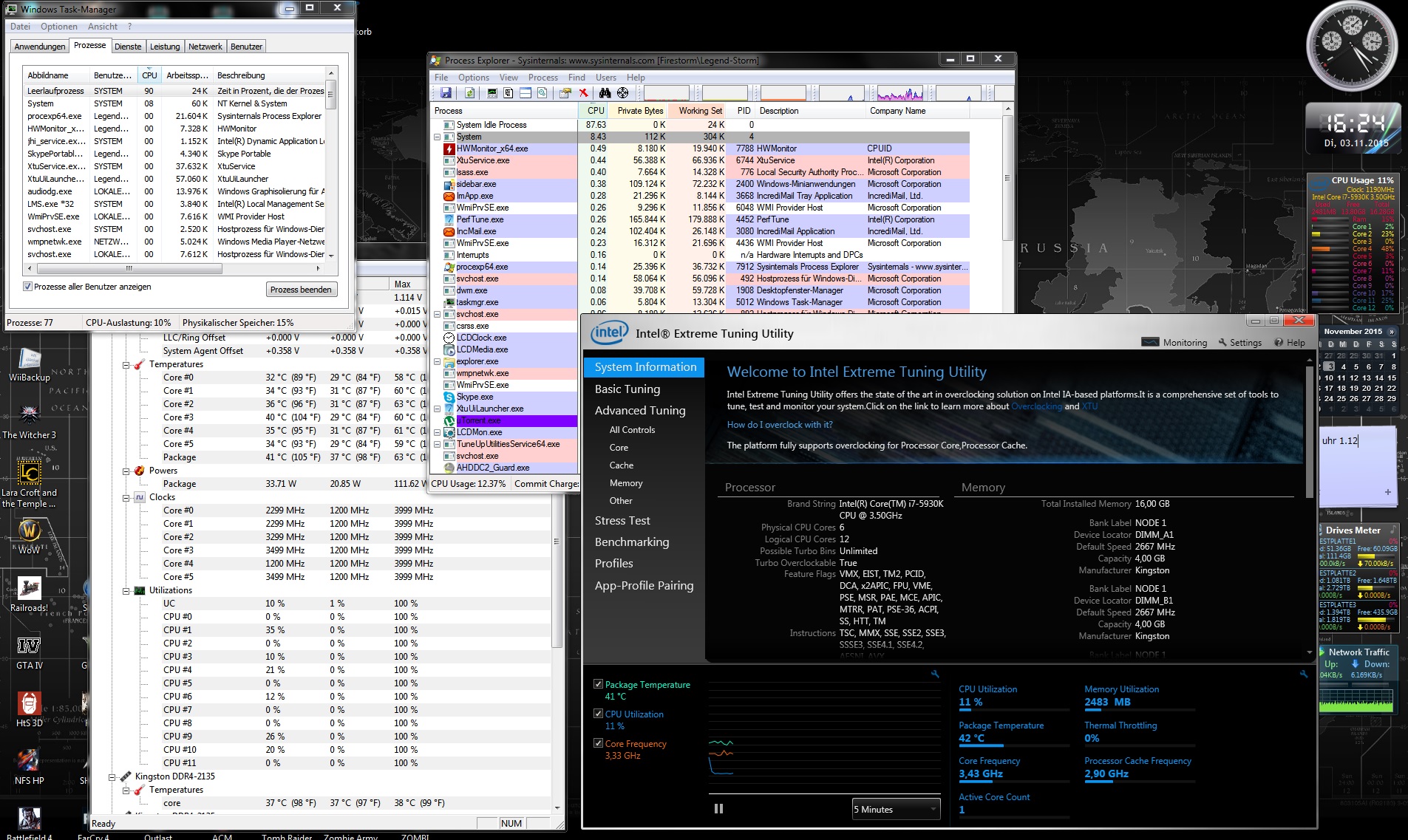
Task: Select Basic Tuning in XTU sidebar
Action: pyautogui.click(x=628, y=389)
